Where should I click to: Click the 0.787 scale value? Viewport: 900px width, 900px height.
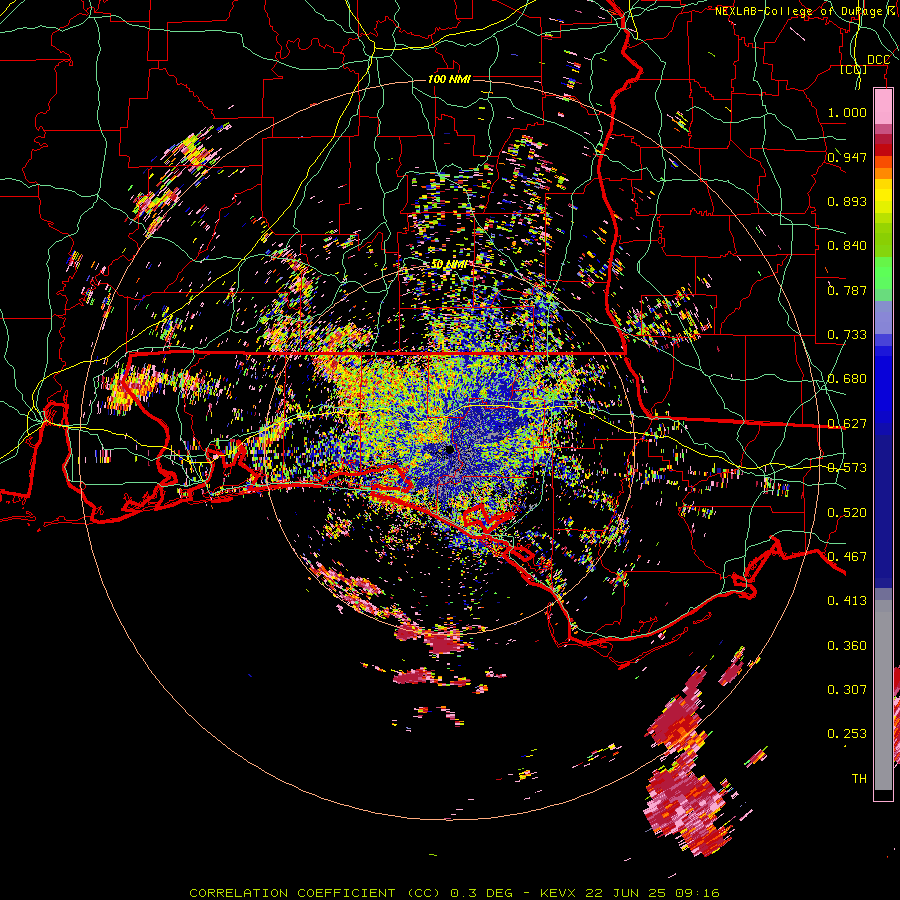click(x=847, y=290)
